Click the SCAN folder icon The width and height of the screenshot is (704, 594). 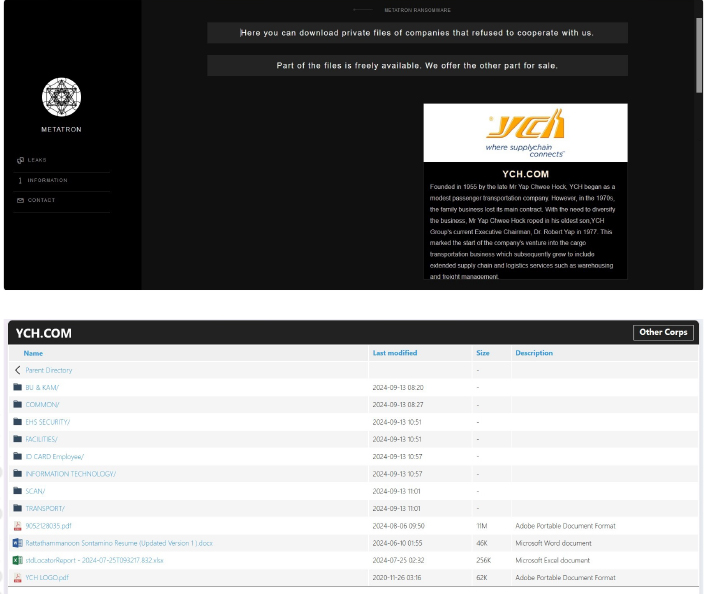click(x=18, y=491)
